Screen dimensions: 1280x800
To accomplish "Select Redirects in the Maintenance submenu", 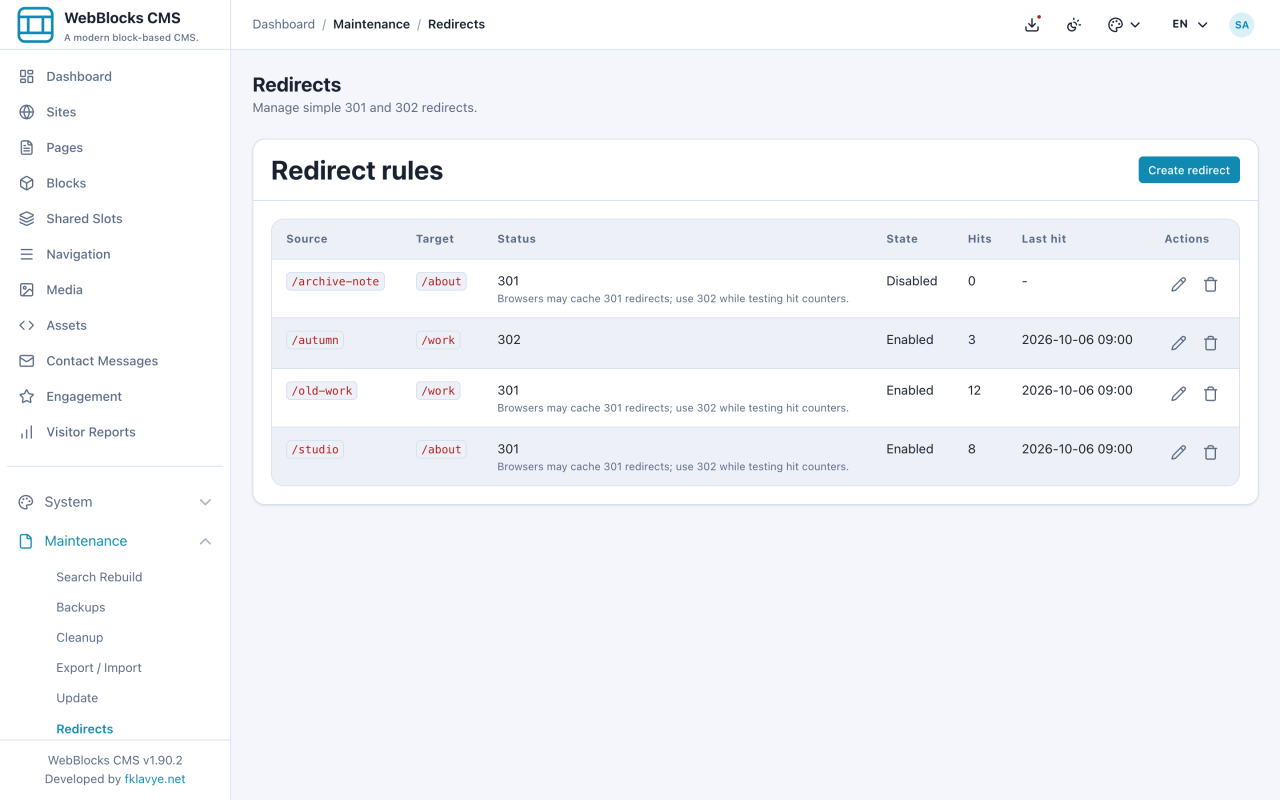I will tap(84, 729).
